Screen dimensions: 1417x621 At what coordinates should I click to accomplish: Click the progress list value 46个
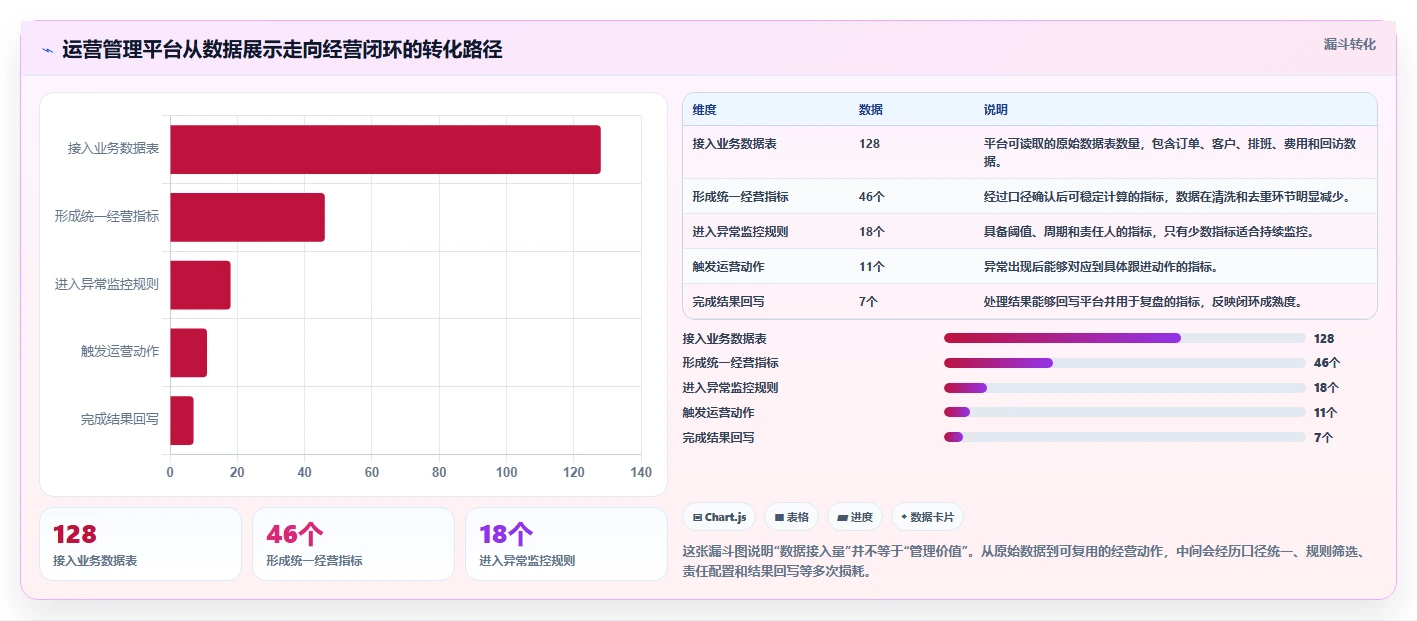pyautogui.click(x=1327, y=363)
